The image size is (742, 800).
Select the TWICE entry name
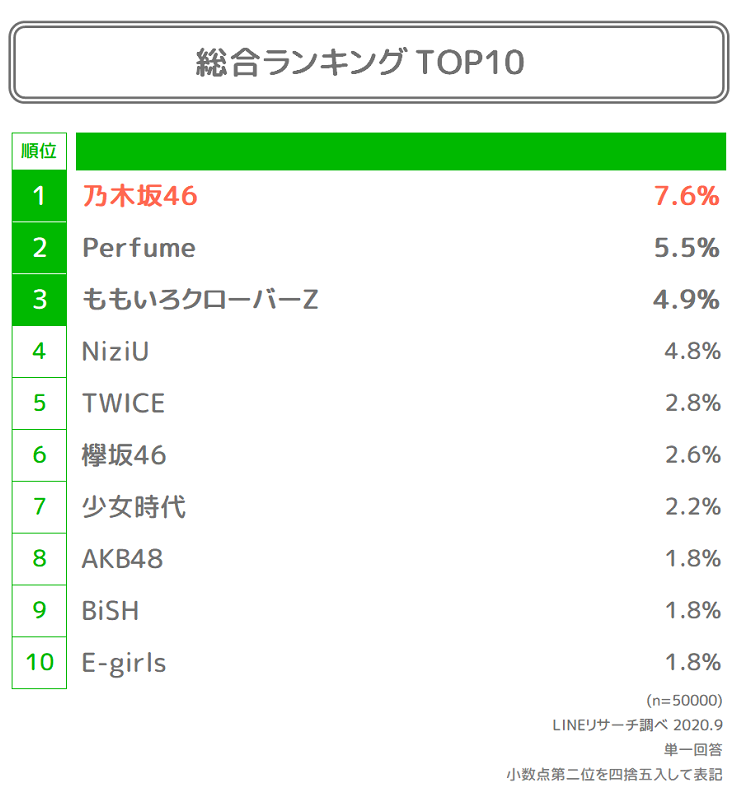click(123, 404)
